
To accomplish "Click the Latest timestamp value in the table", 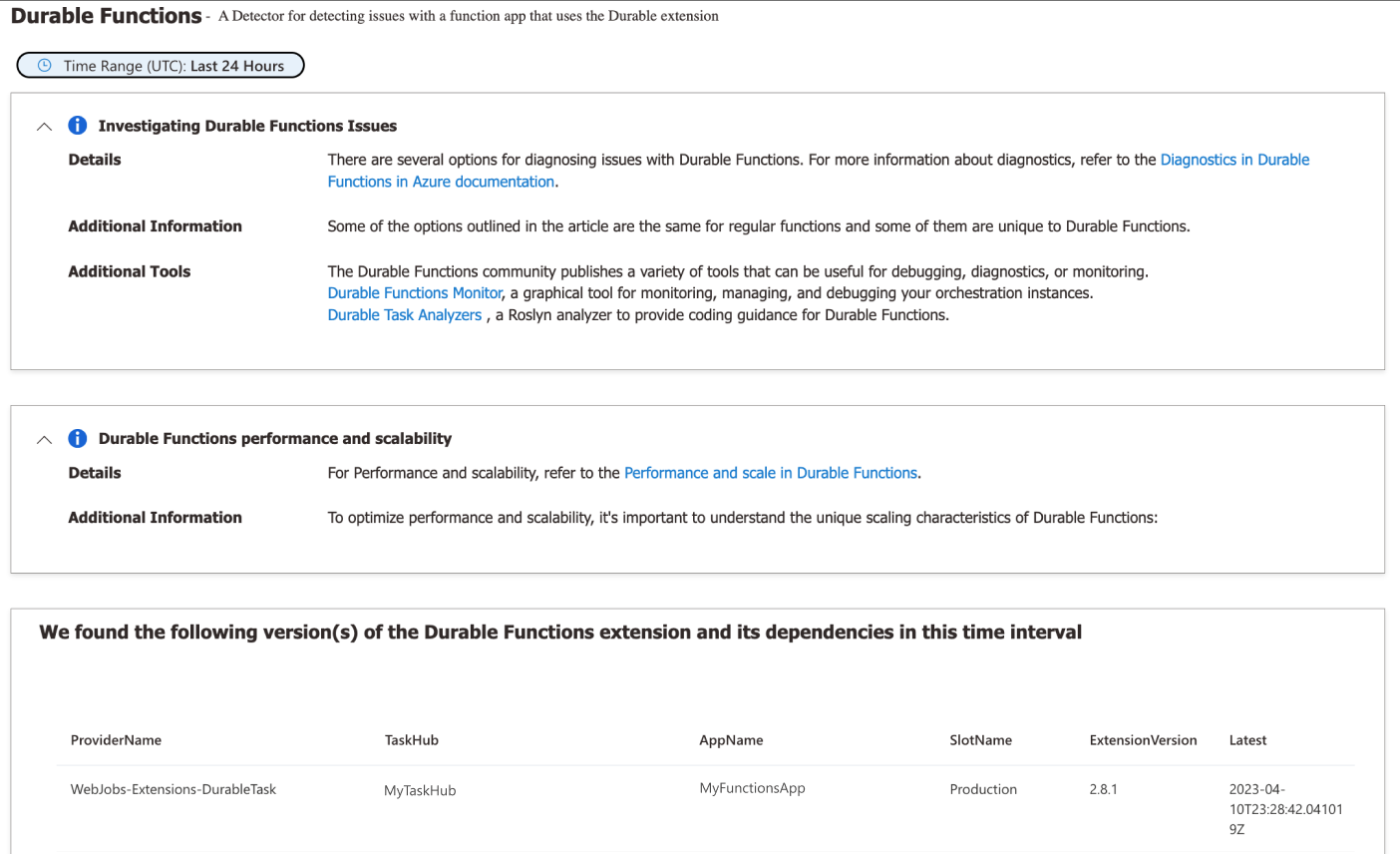I will click(1286, 808).
